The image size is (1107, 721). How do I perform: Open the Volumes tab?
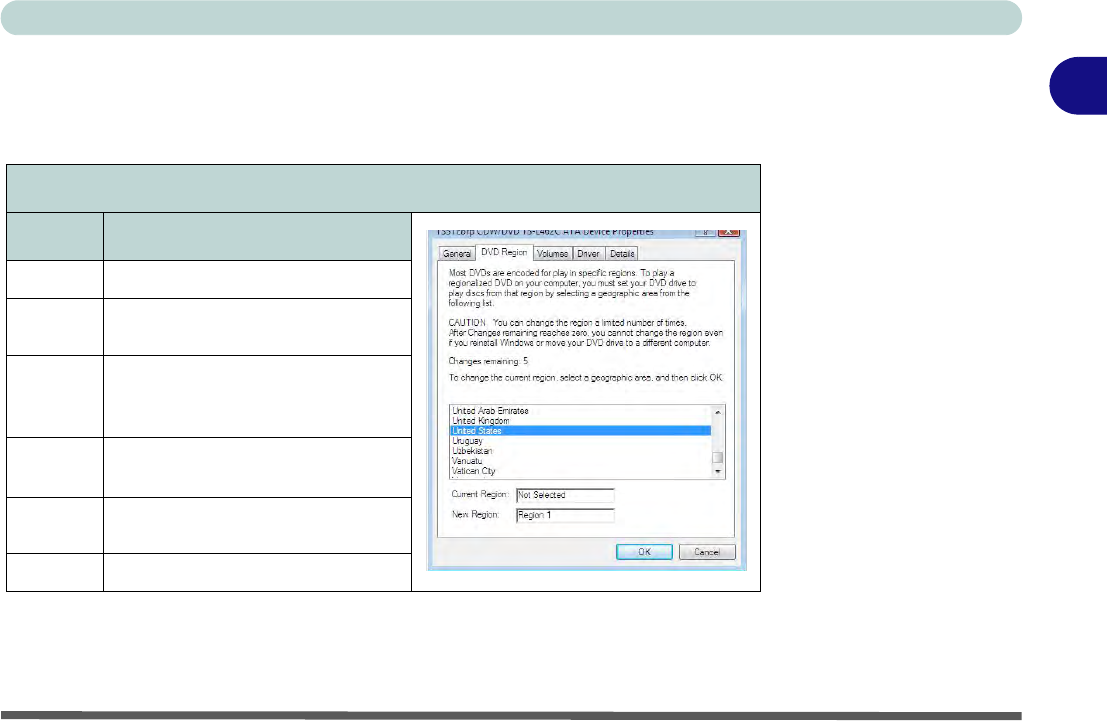coord(551,253)
